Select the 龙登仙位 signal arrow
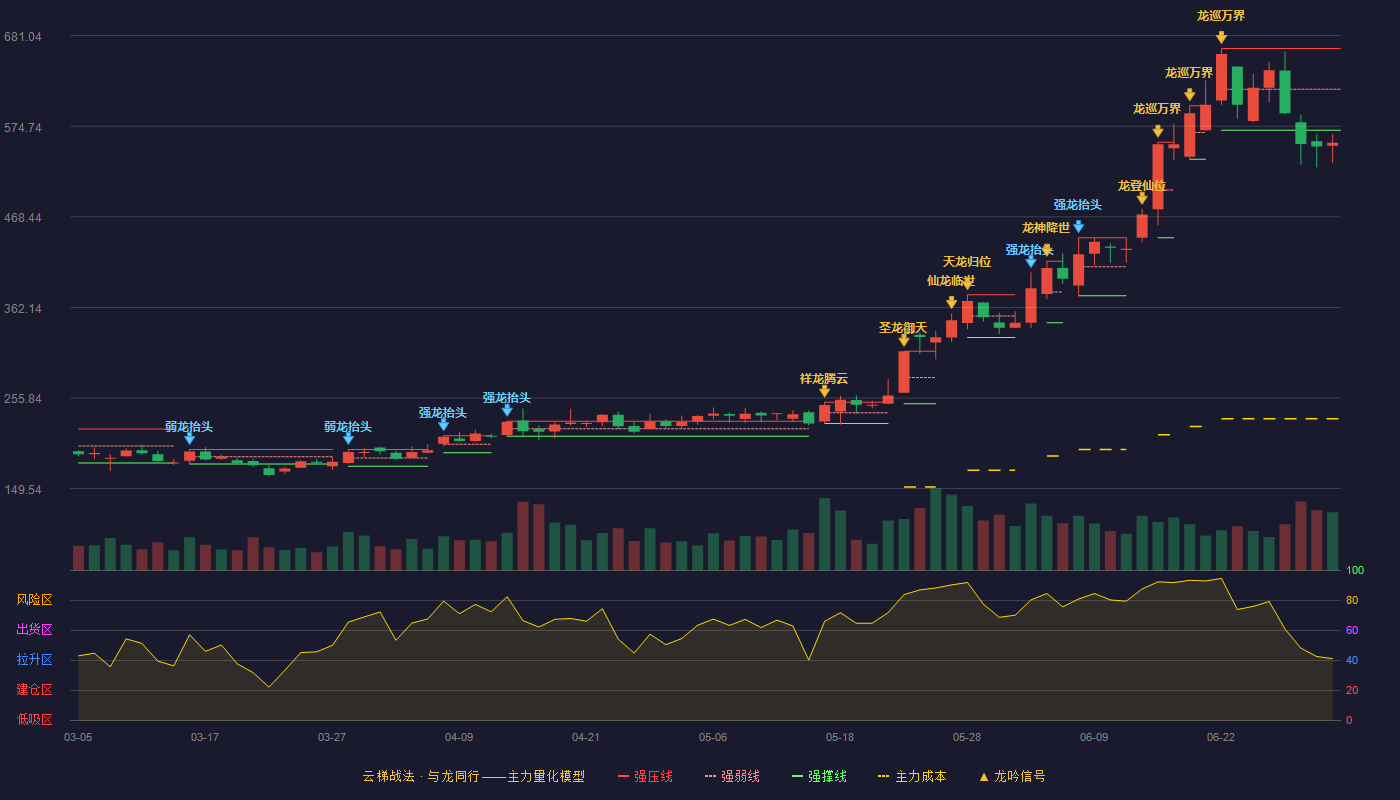 (x=1142, y=198)
